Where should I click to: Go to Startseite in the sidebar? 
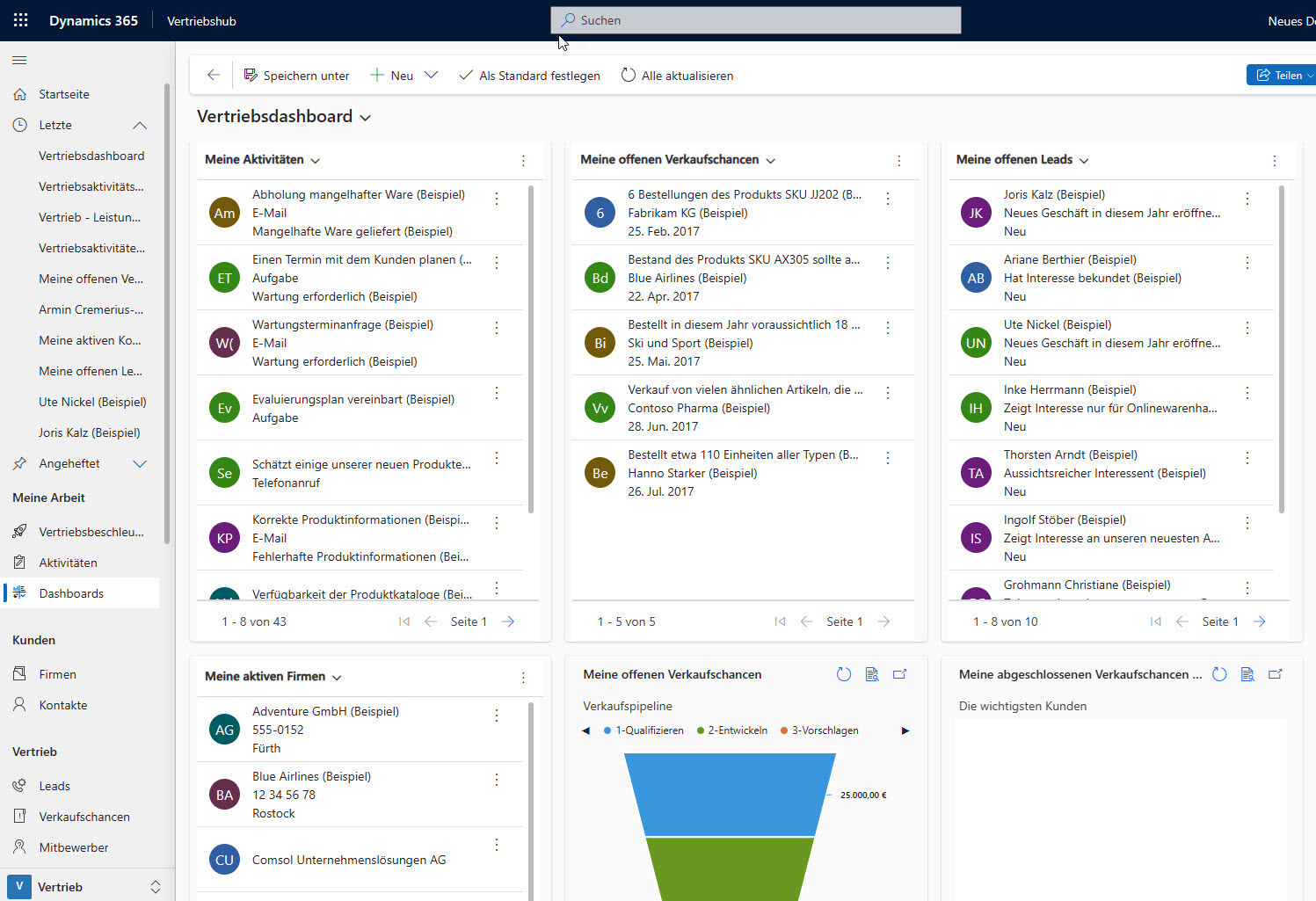(x=63, y=94)
